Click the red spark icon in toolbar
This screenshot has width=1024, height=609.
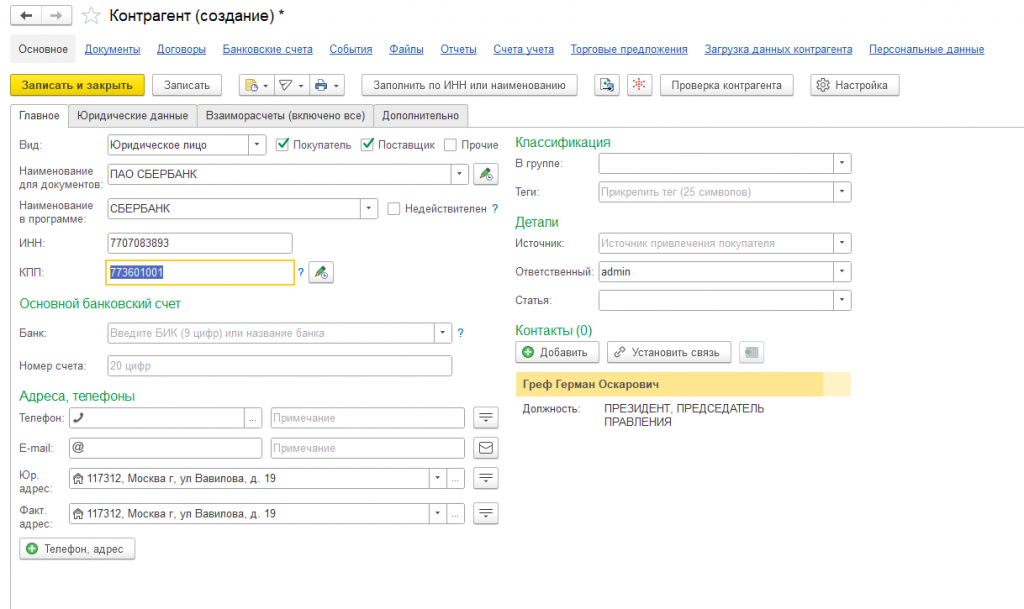[639, 85]
